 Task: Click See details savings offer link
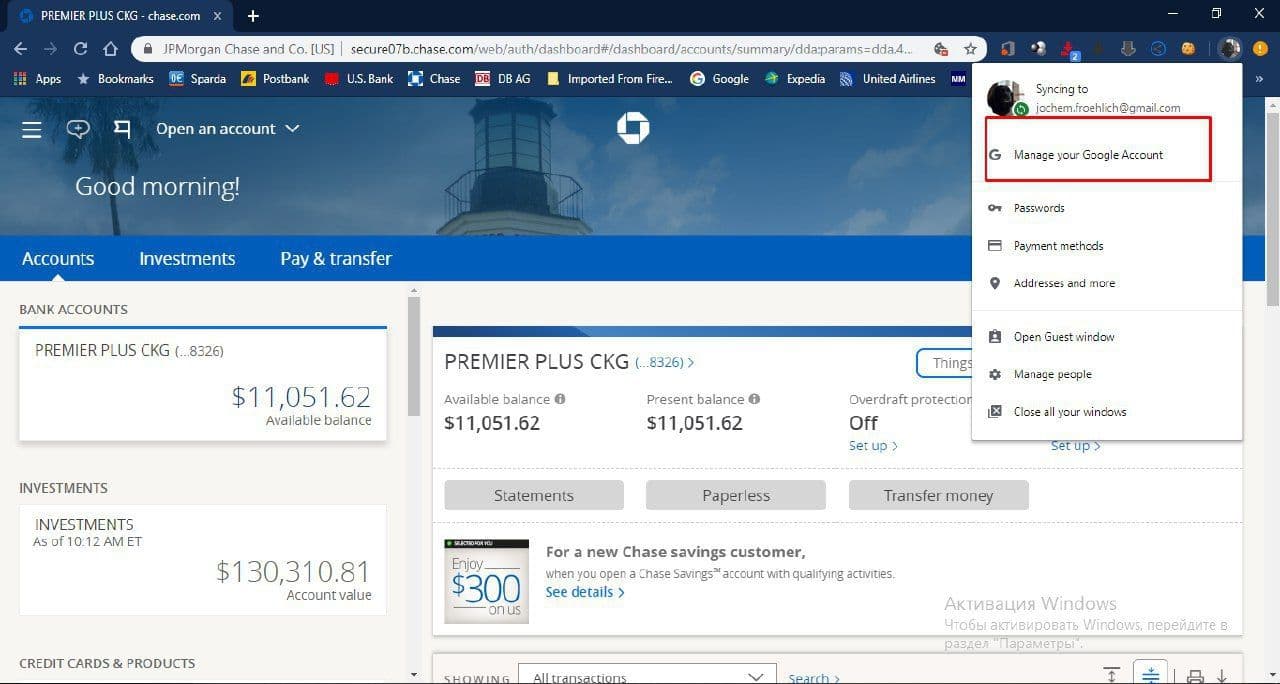pyautogui.click(x=585, y=592)
